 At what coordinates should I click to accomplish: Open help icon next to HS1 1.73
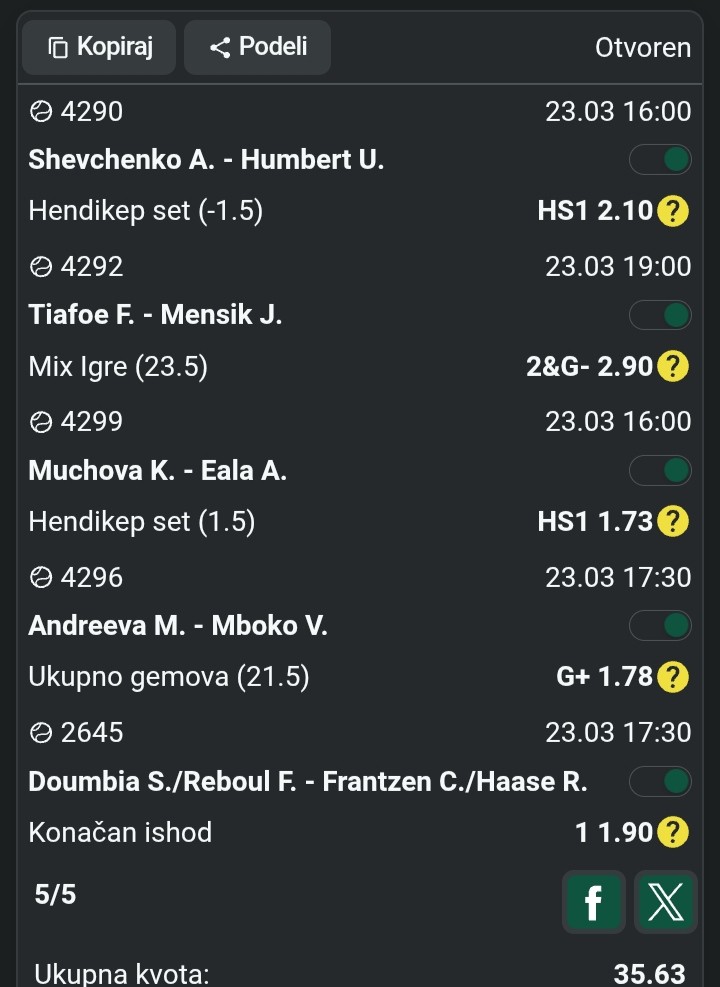click(675, 521)
